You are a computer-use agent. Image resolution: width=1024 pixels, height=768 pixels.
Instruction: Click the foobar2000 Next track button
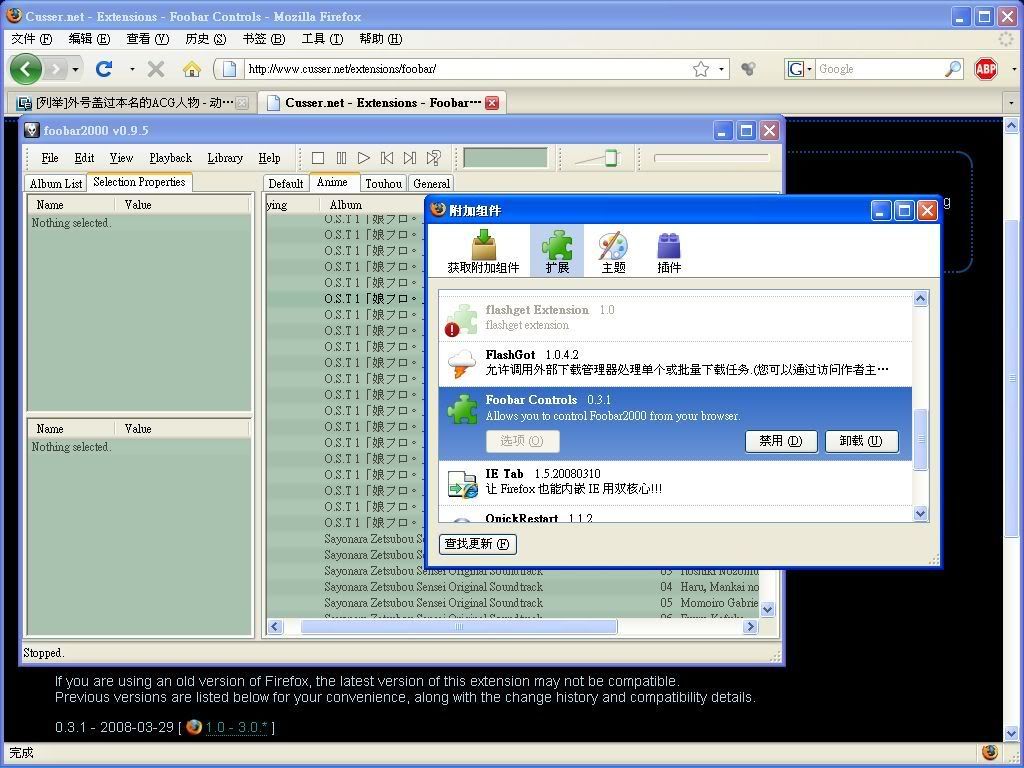tap(409, 158)
